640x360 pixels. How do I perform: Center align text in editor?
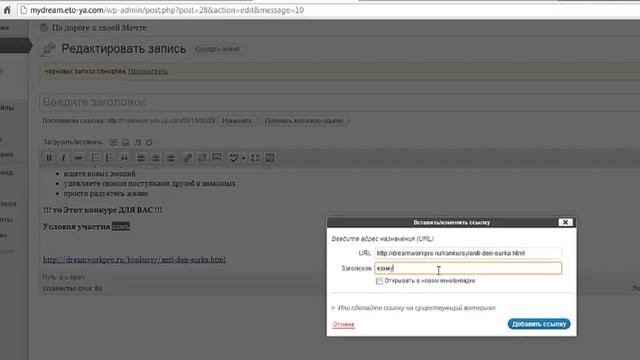coord(156,158)
